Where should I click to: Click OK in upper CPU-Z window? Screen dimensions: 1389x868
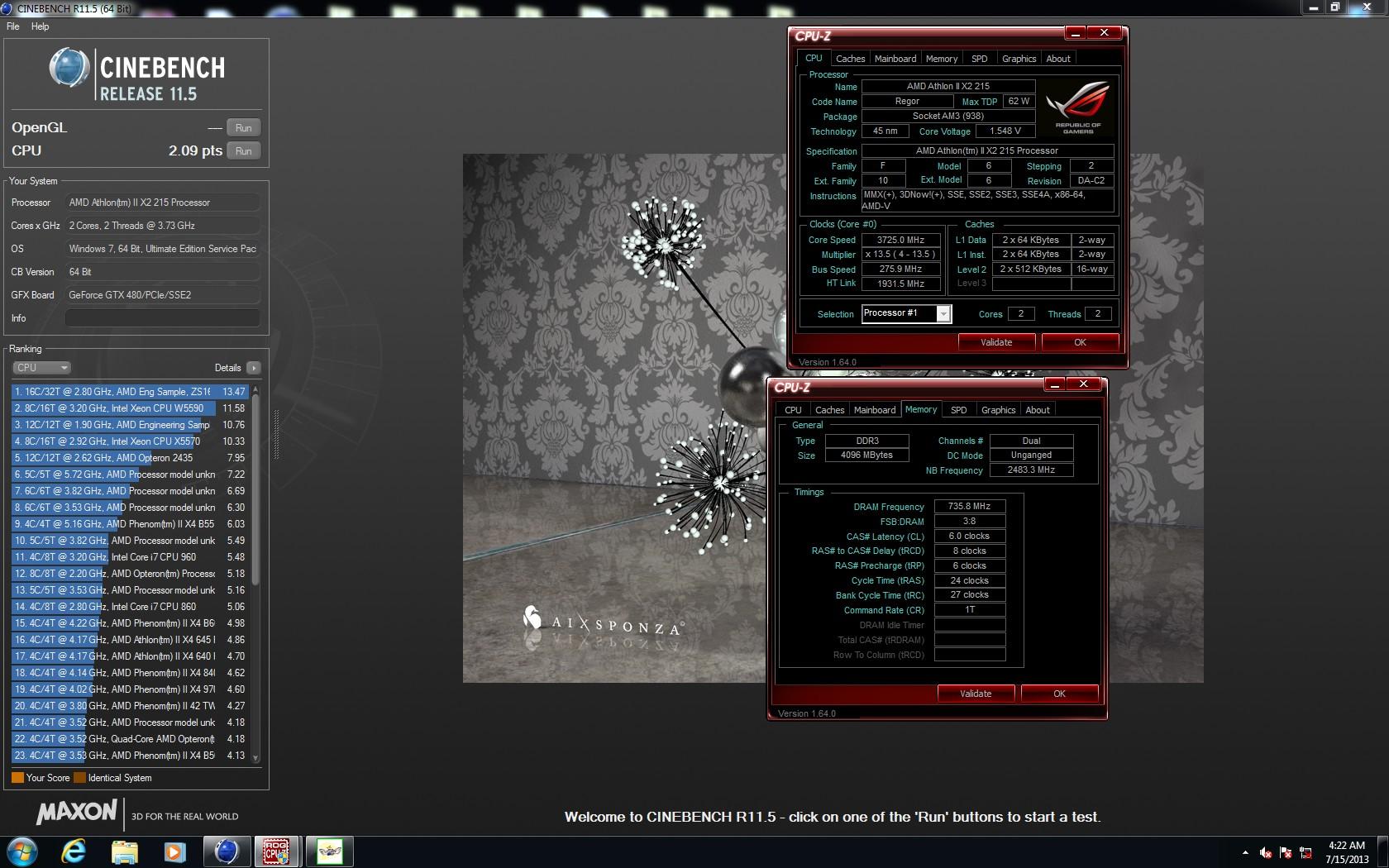(1080, 342)
